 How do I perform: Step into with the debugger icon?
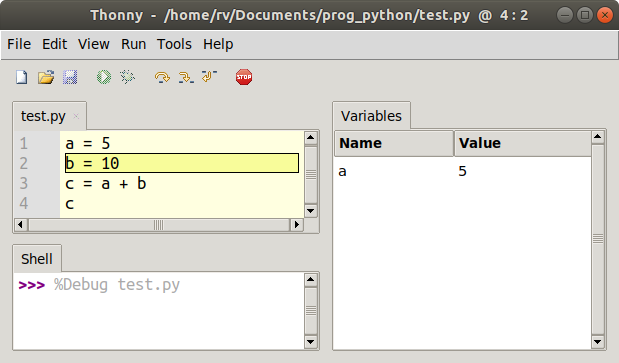tap(186, 77)
